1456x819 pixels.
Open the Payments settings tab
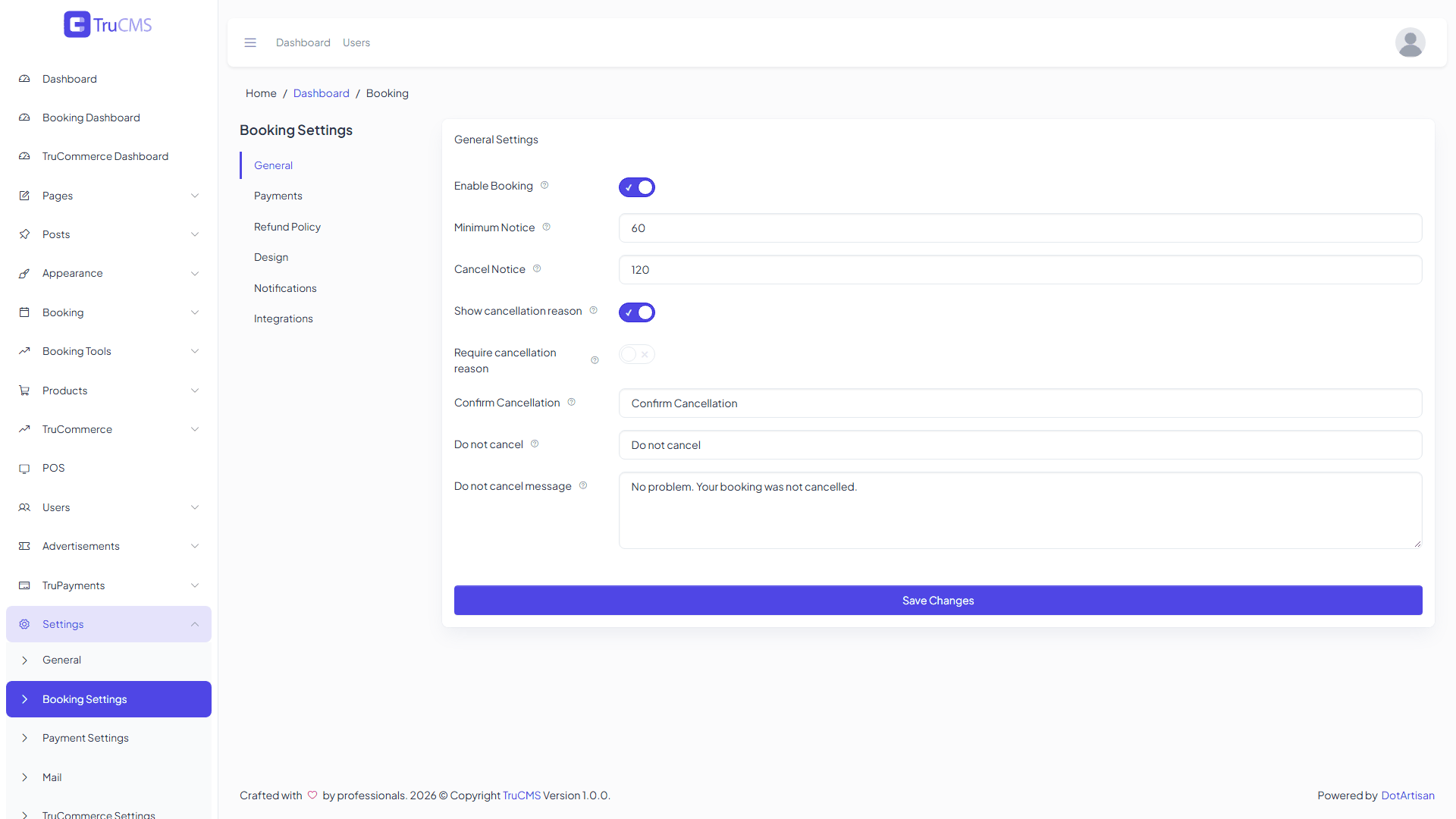click(x=278, y=196)
